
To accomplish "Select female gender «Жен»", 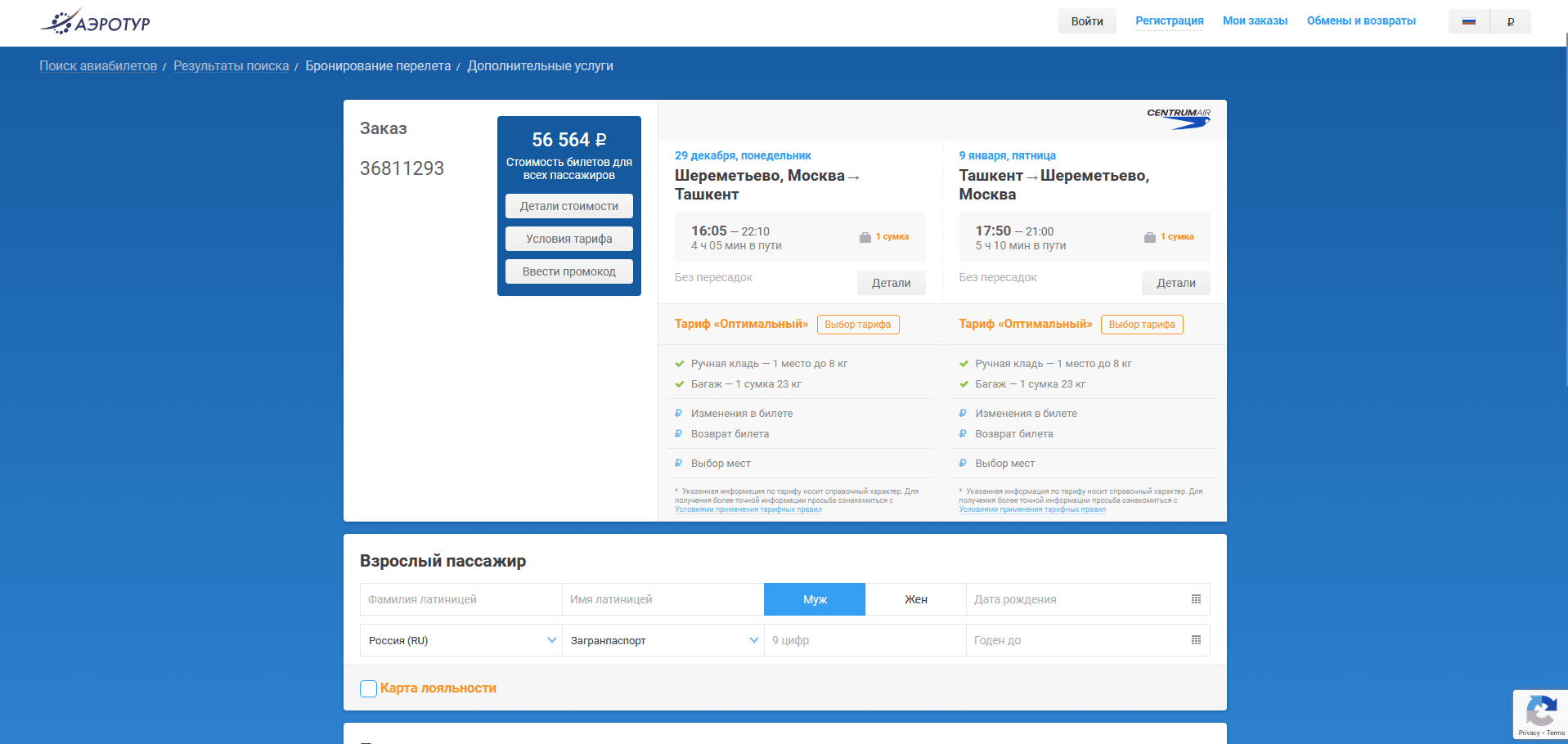I will (915, 599).
